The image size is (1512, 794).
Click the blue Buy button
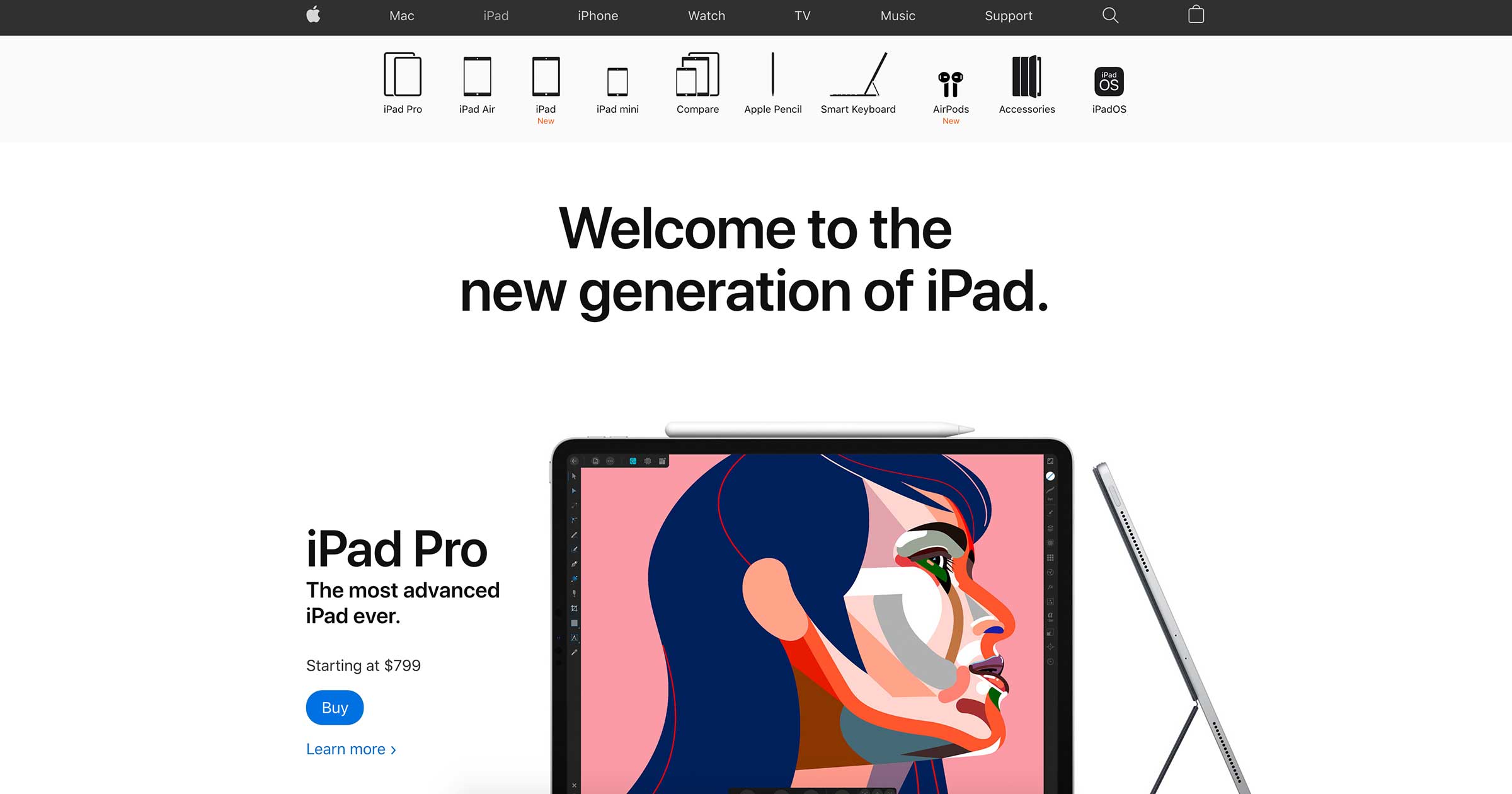coord(335,707)
